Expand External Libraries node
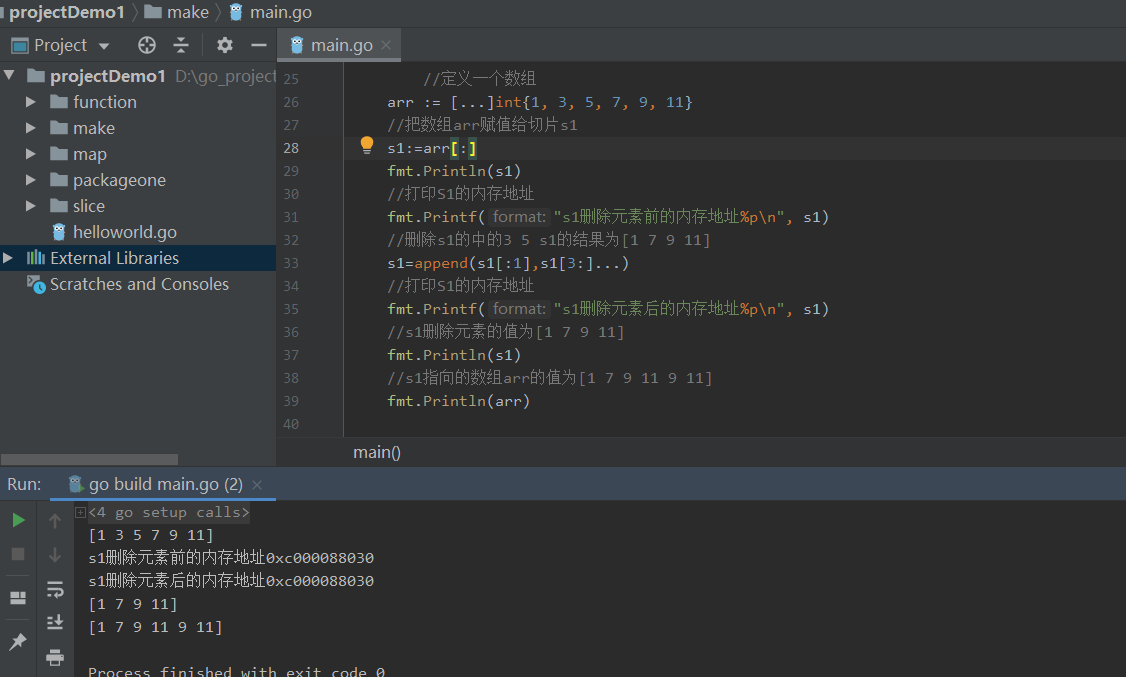This screenshot has height=677, width=1126. [8, 258]
